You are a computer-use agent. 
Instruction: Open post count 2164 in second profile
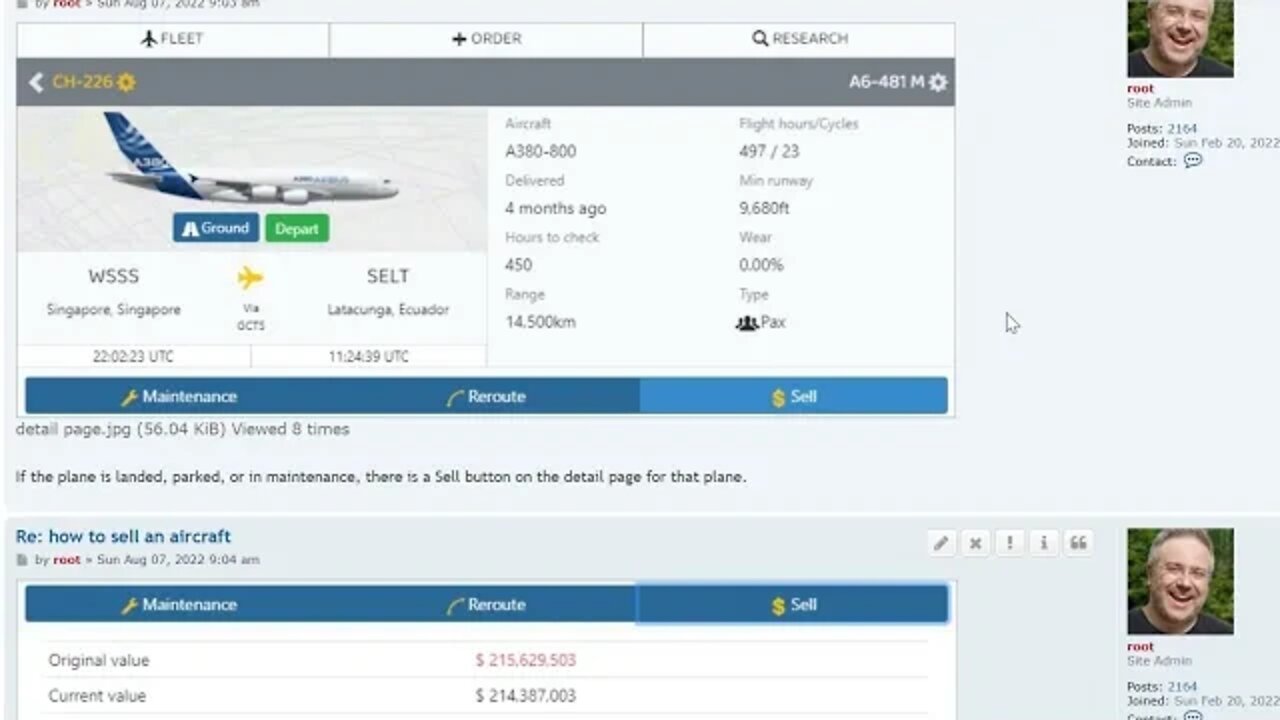(1182, 687)
